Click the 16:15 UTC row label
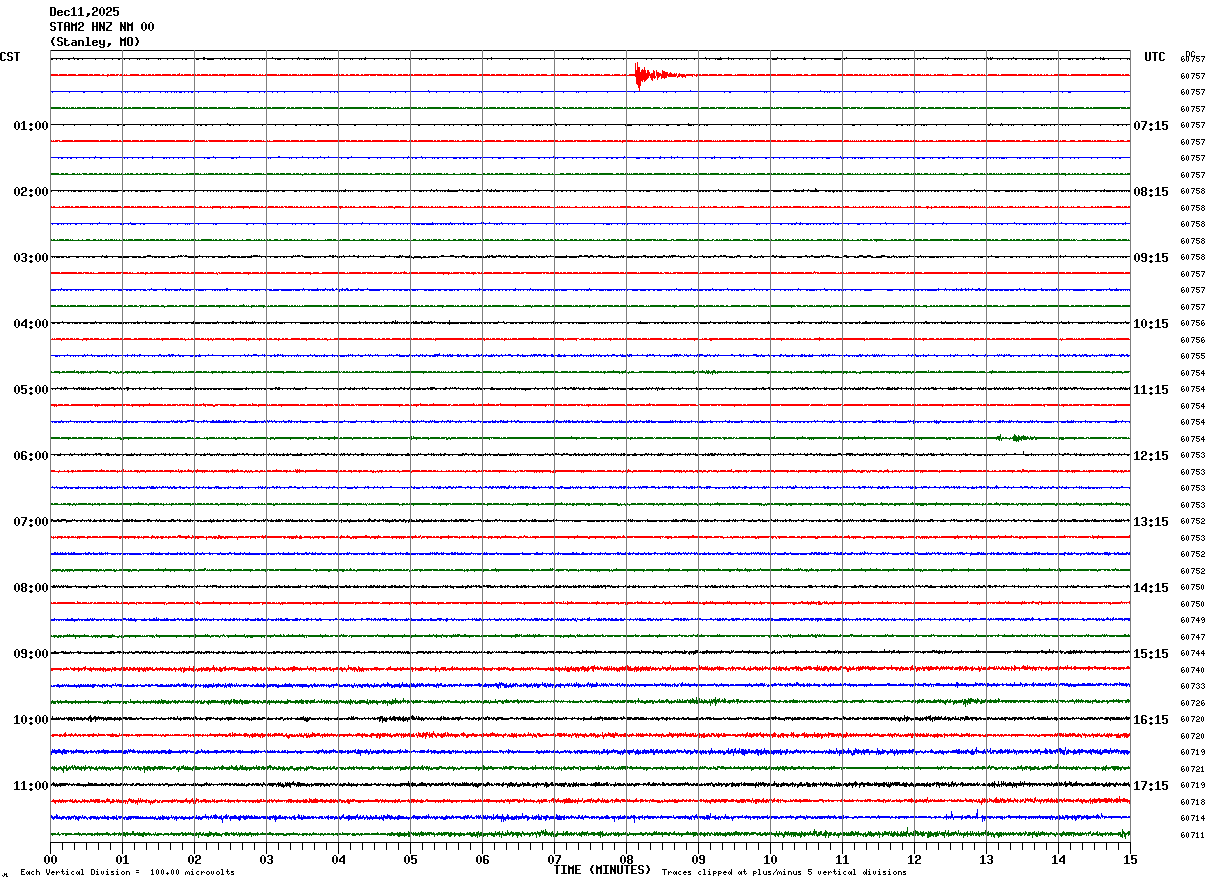 (x=1150, y=719)
